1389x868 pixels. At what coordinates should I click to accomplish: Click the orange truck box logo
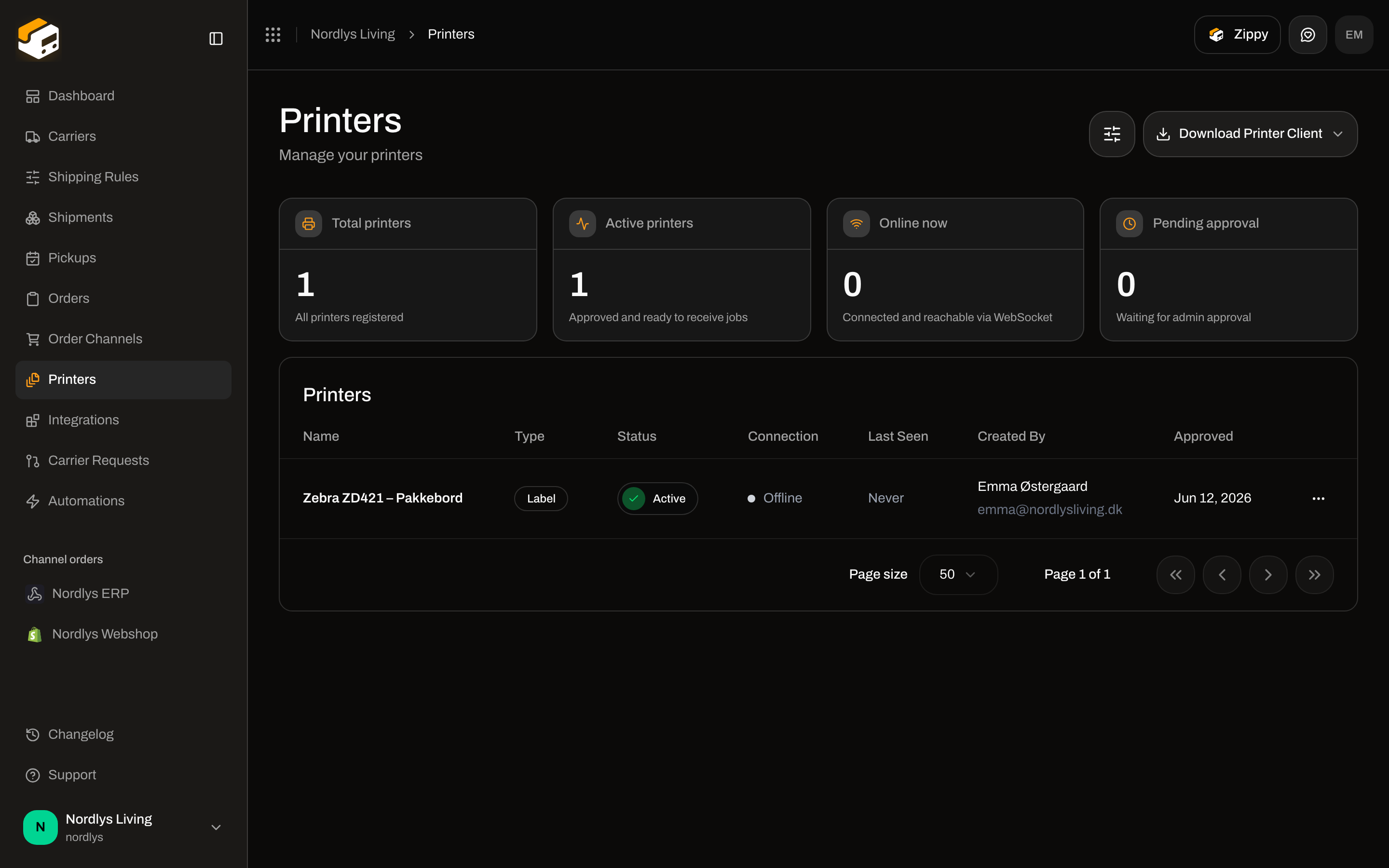click(39, 38)
